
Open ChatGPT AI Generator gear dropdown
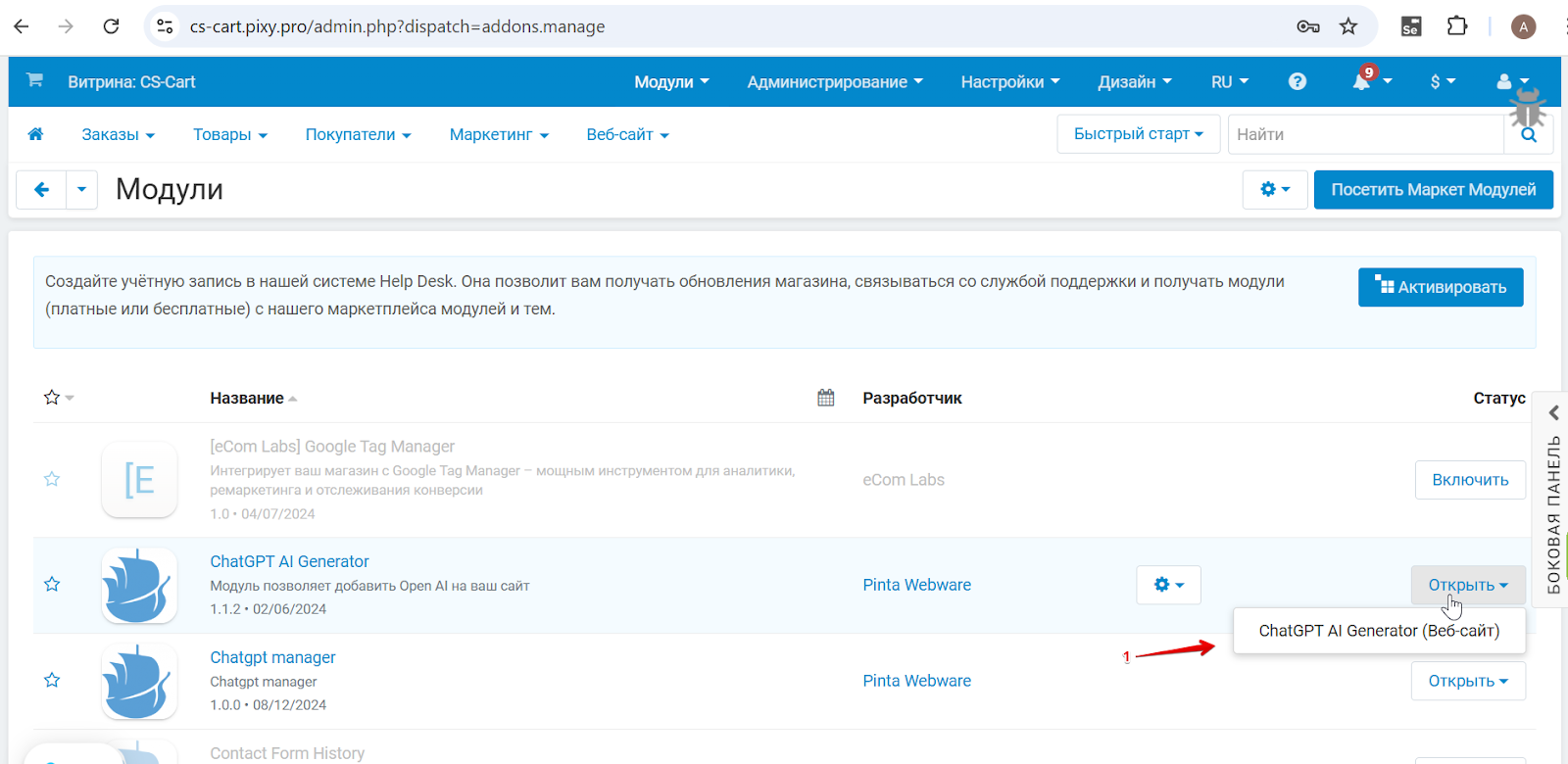pos(1169,585)
